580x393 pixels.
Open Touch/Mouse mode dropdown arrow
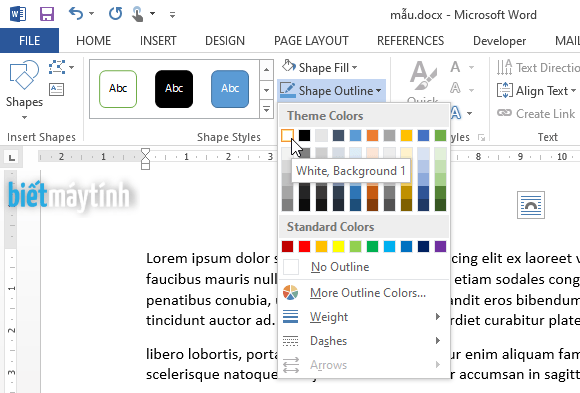tap(152, 14)
